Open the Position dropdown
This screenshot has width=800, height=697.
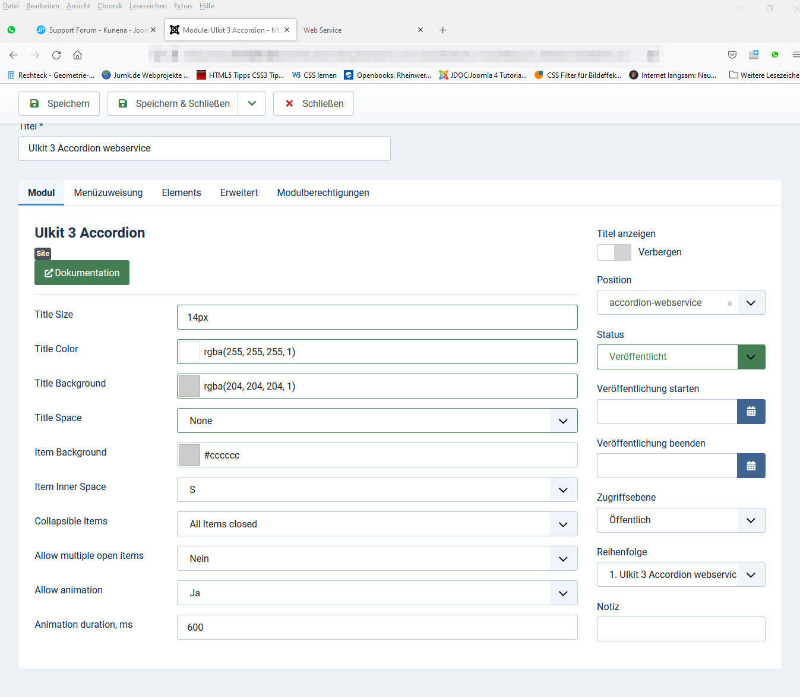[x=751, y=303]
